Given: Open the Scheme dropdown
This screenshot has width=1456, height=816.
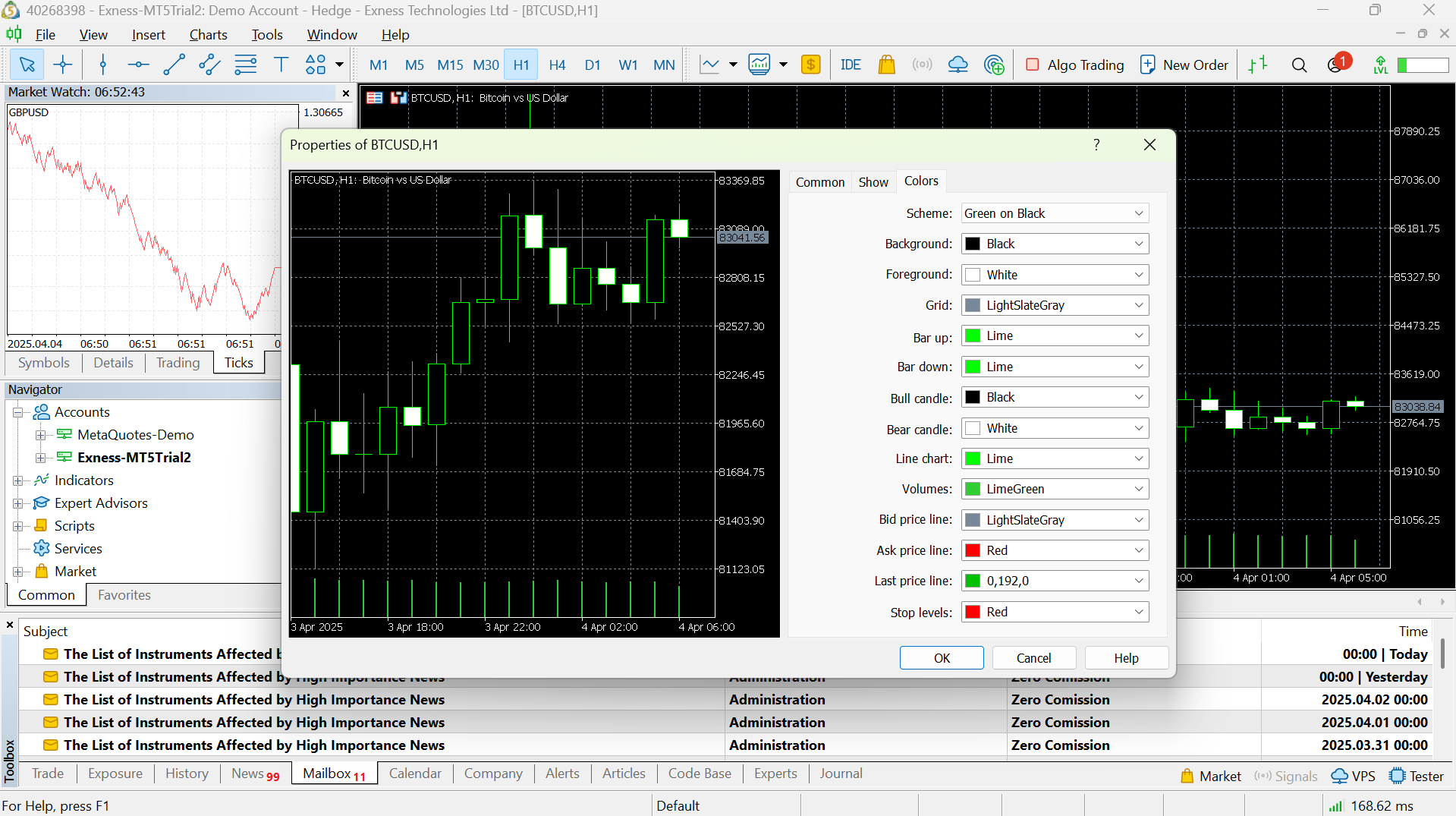Looking at the screenshot, I should pyautogui.click(x=1055, y=213).
